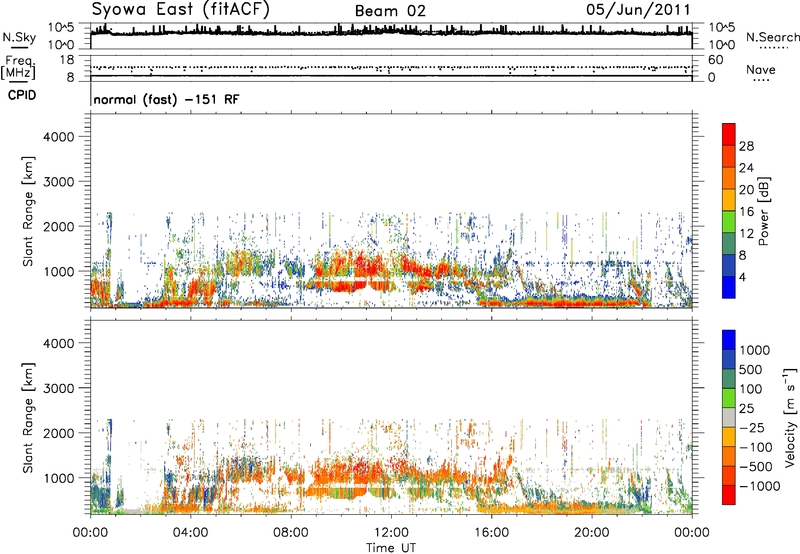800x554 pixels.
Task: Click the "20" value on the power colorbar
Action: pyautogui.click(x=746, y=190)
